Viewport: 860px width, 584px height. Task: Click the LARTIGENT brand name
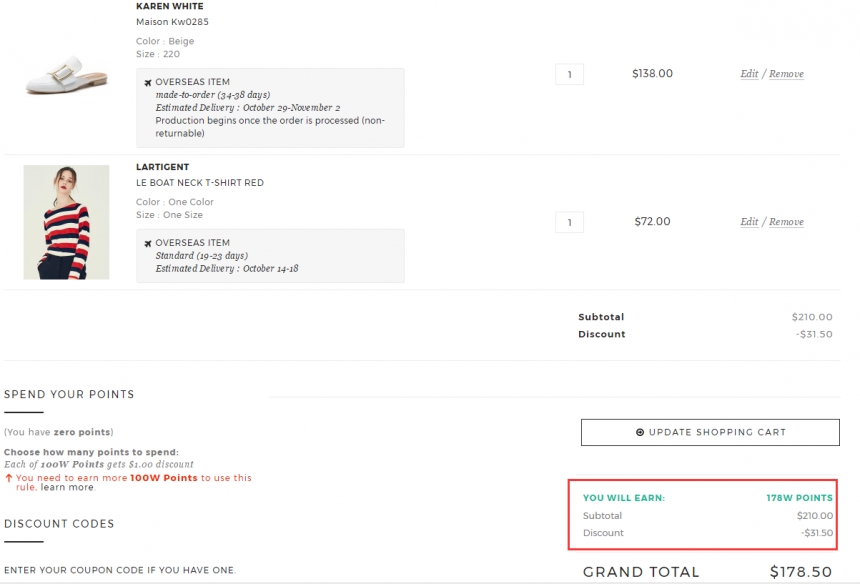click(x=162, y=167)
